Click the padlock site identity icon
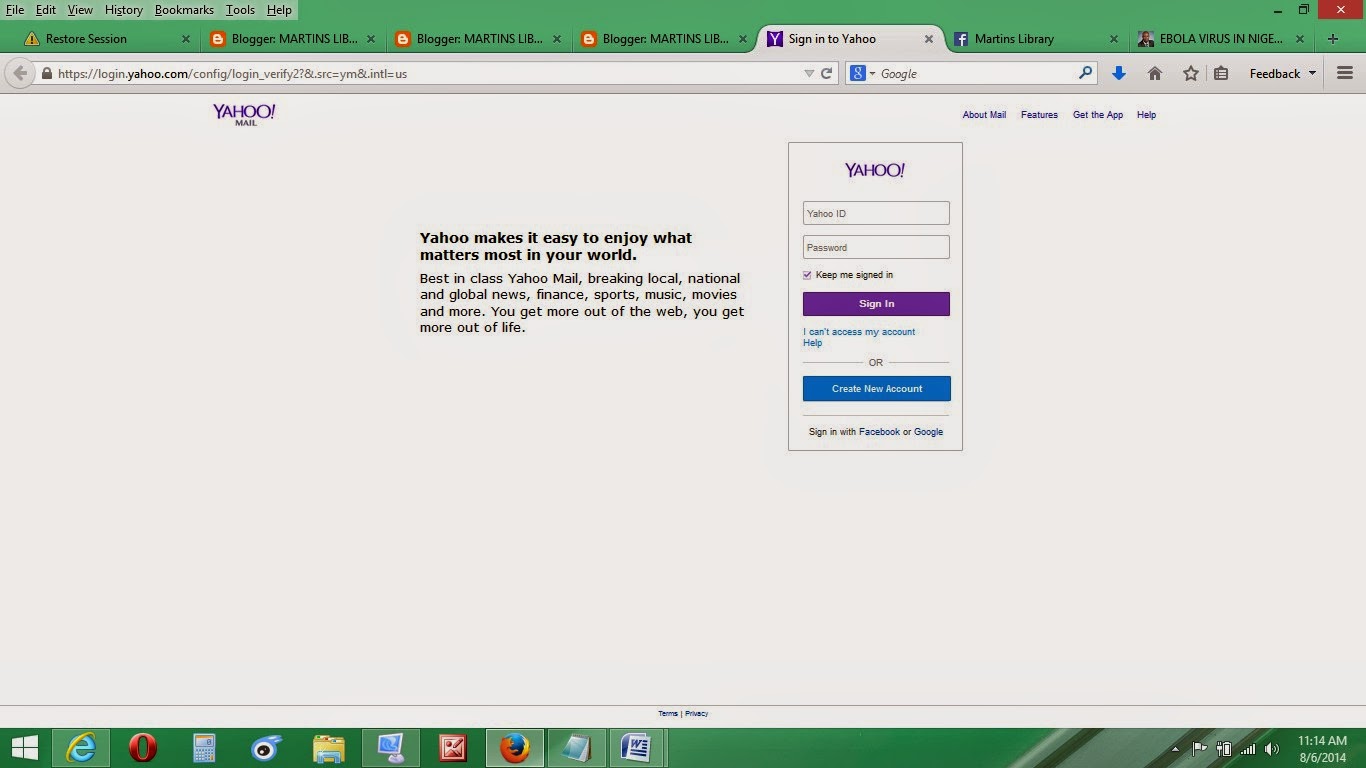 (46, 73)
